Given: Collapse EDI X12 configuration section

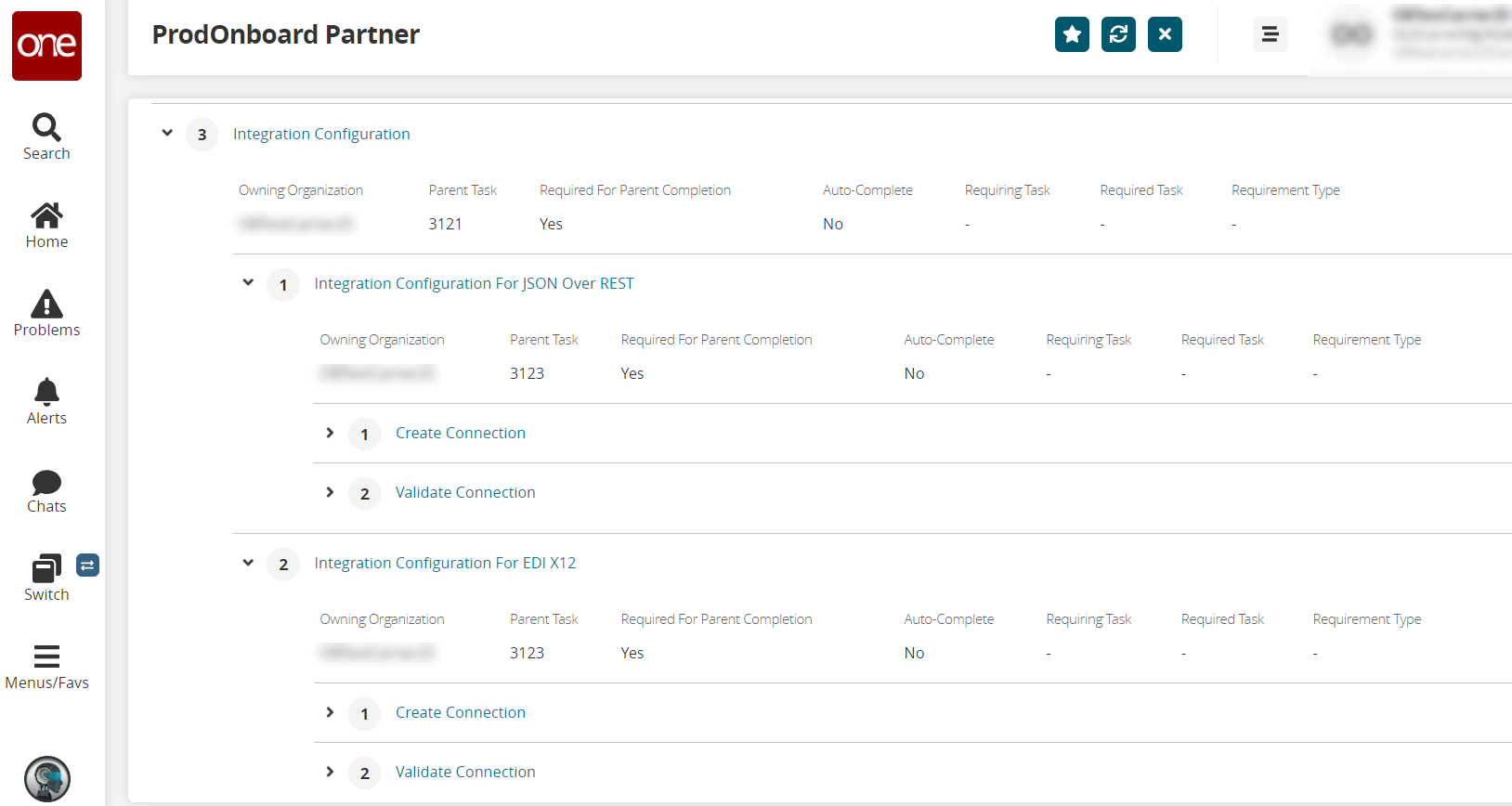Looking at the screenshot, I should tap(248, 562).
